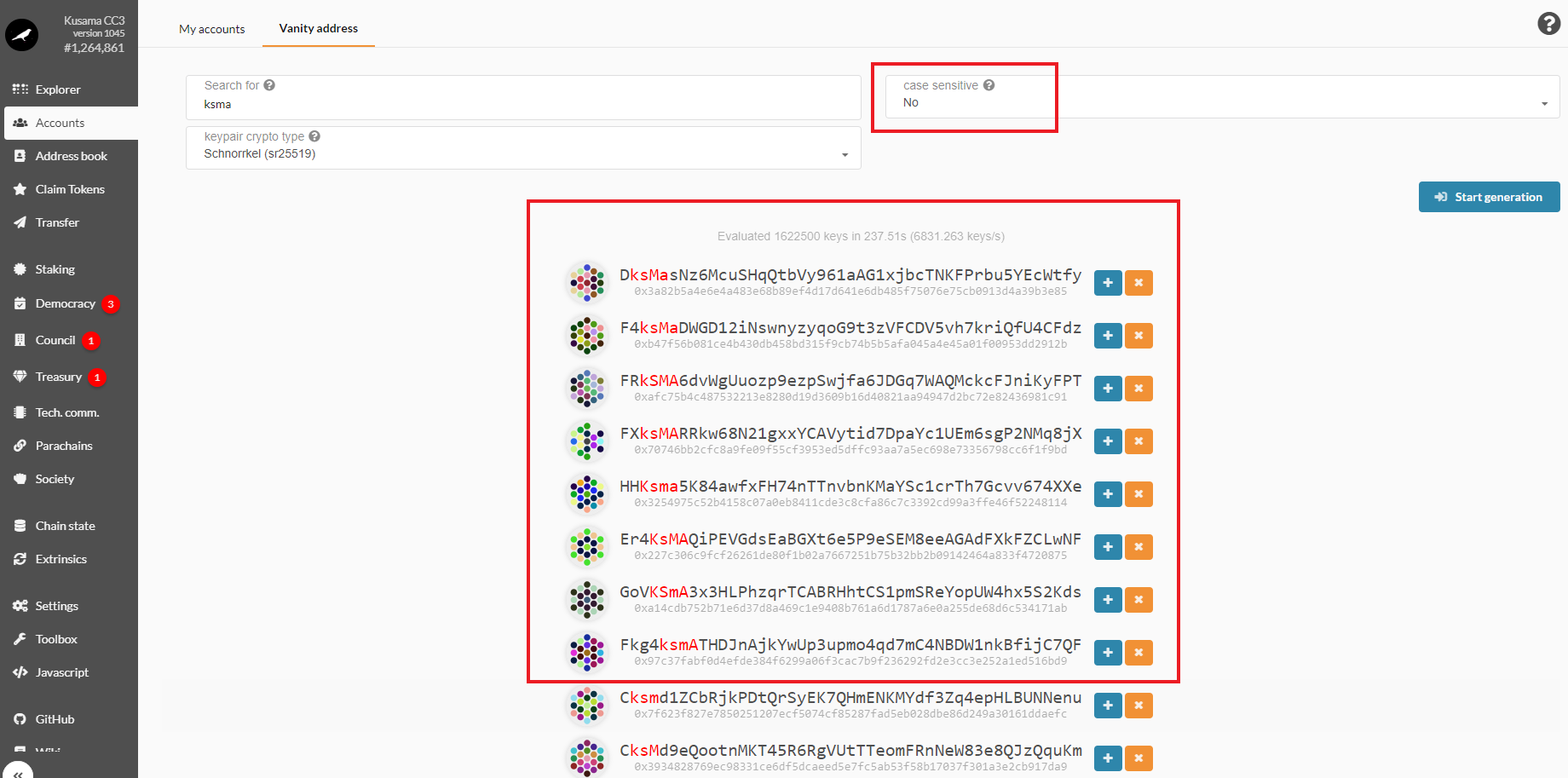Remove the GoVKSmA3x3 address with x button

pos(1139,600)
